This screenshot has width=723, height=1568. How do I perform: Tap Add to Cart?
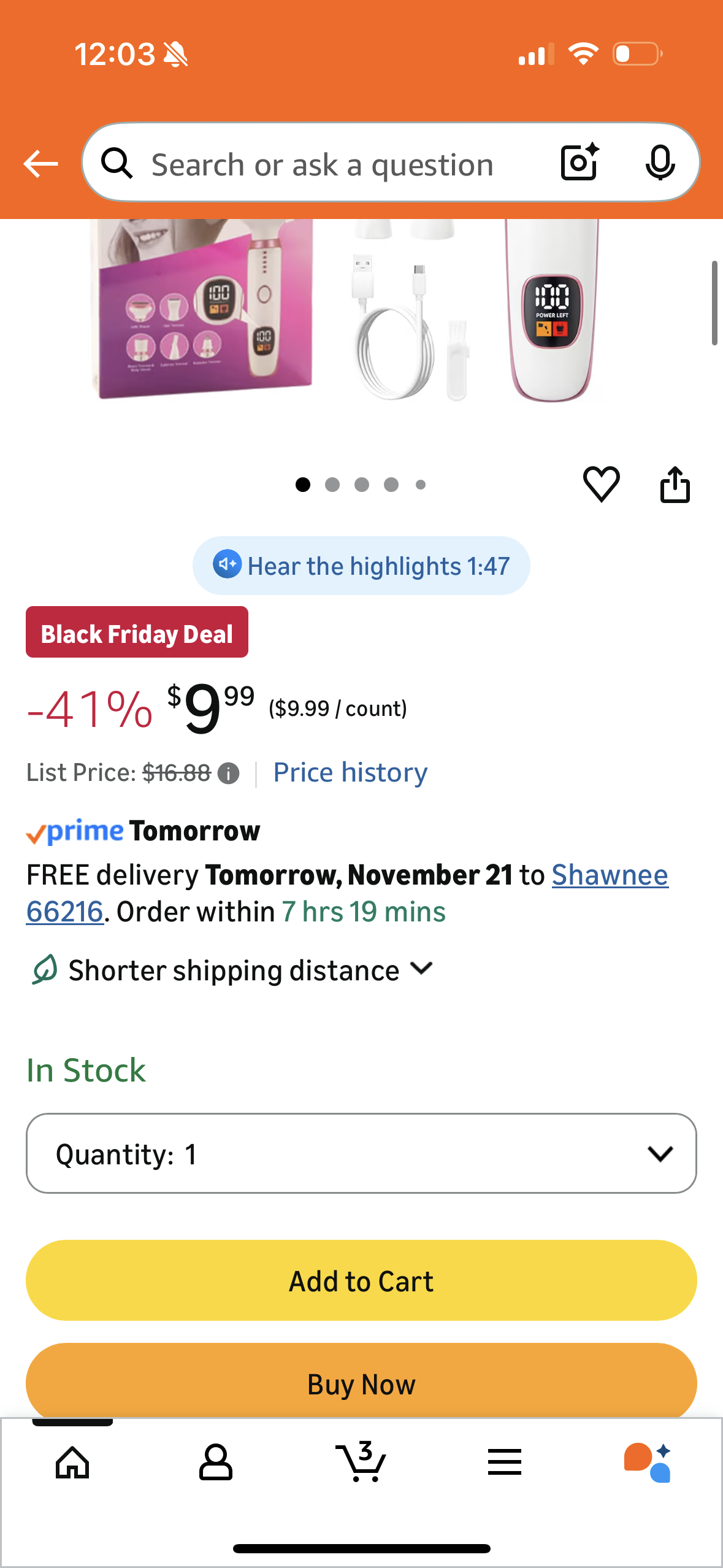click(x=361, y=1281)
